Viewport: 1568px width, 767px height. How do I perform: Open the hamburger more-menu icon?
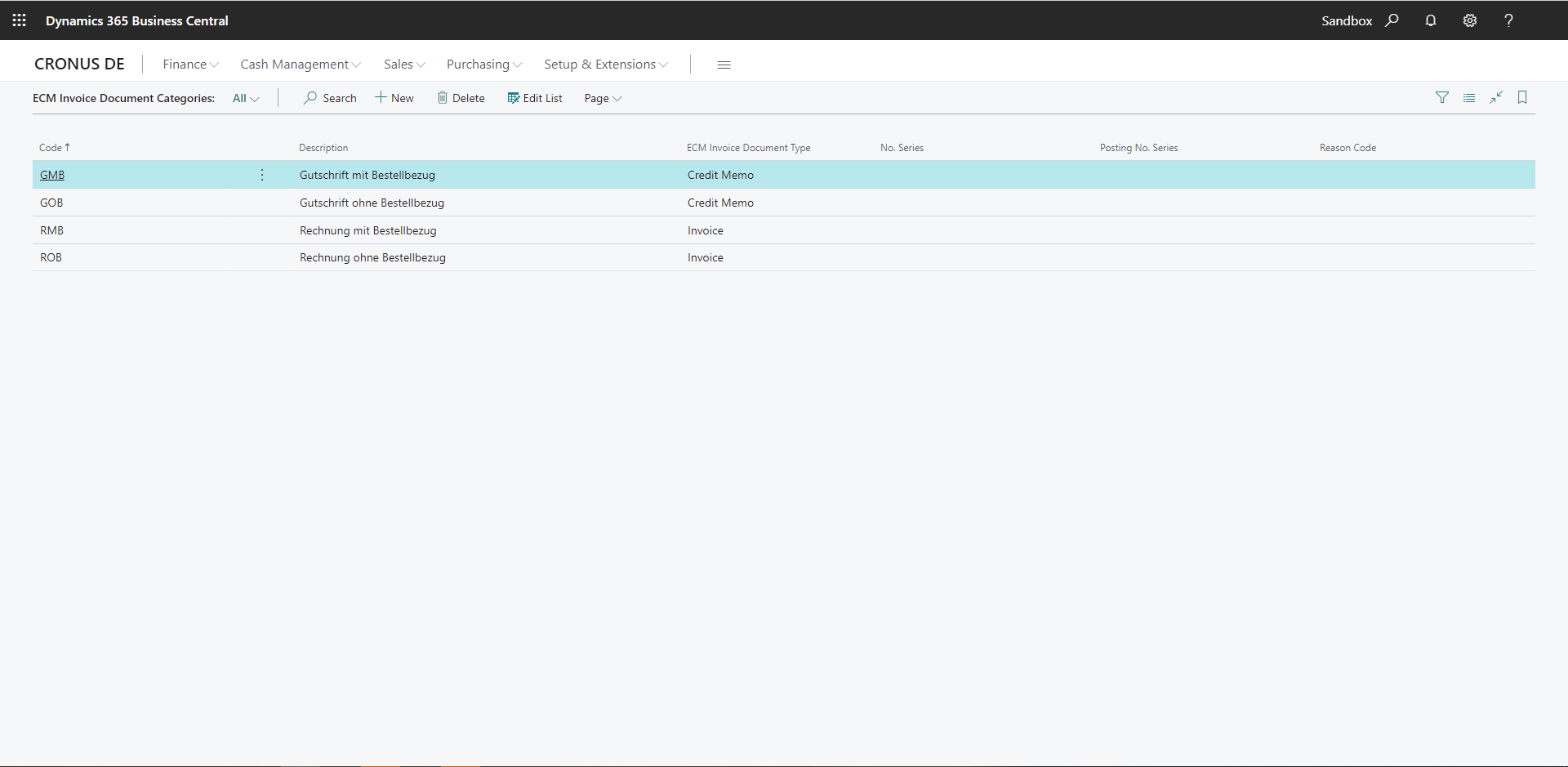coord(724,65)
